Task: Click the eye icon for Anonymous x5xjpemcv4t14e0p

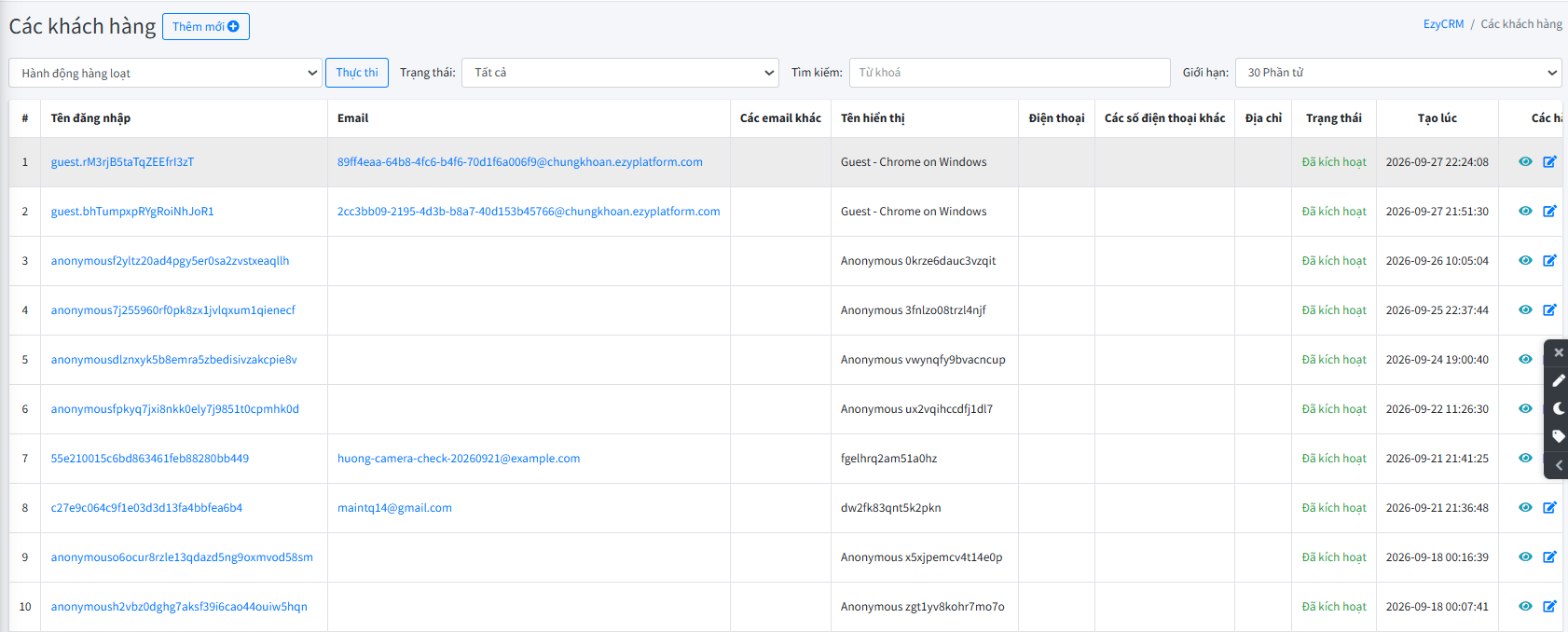Action: coord(1525,556)
